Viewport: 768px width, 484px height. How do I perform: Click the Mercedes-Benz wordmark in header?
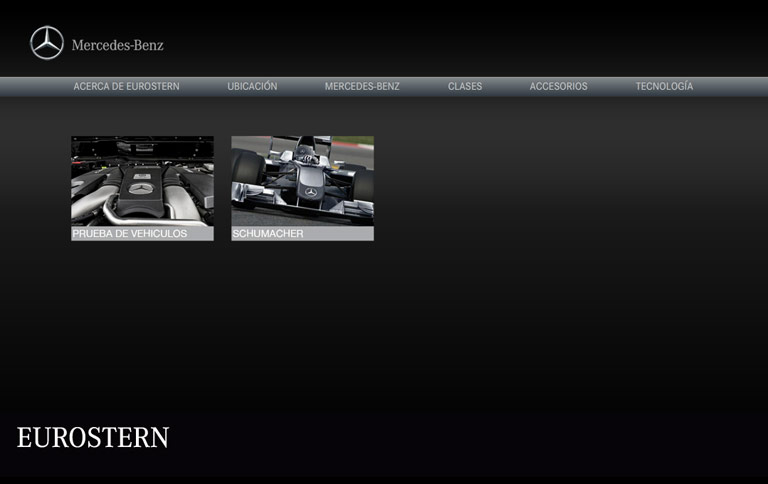117,45
